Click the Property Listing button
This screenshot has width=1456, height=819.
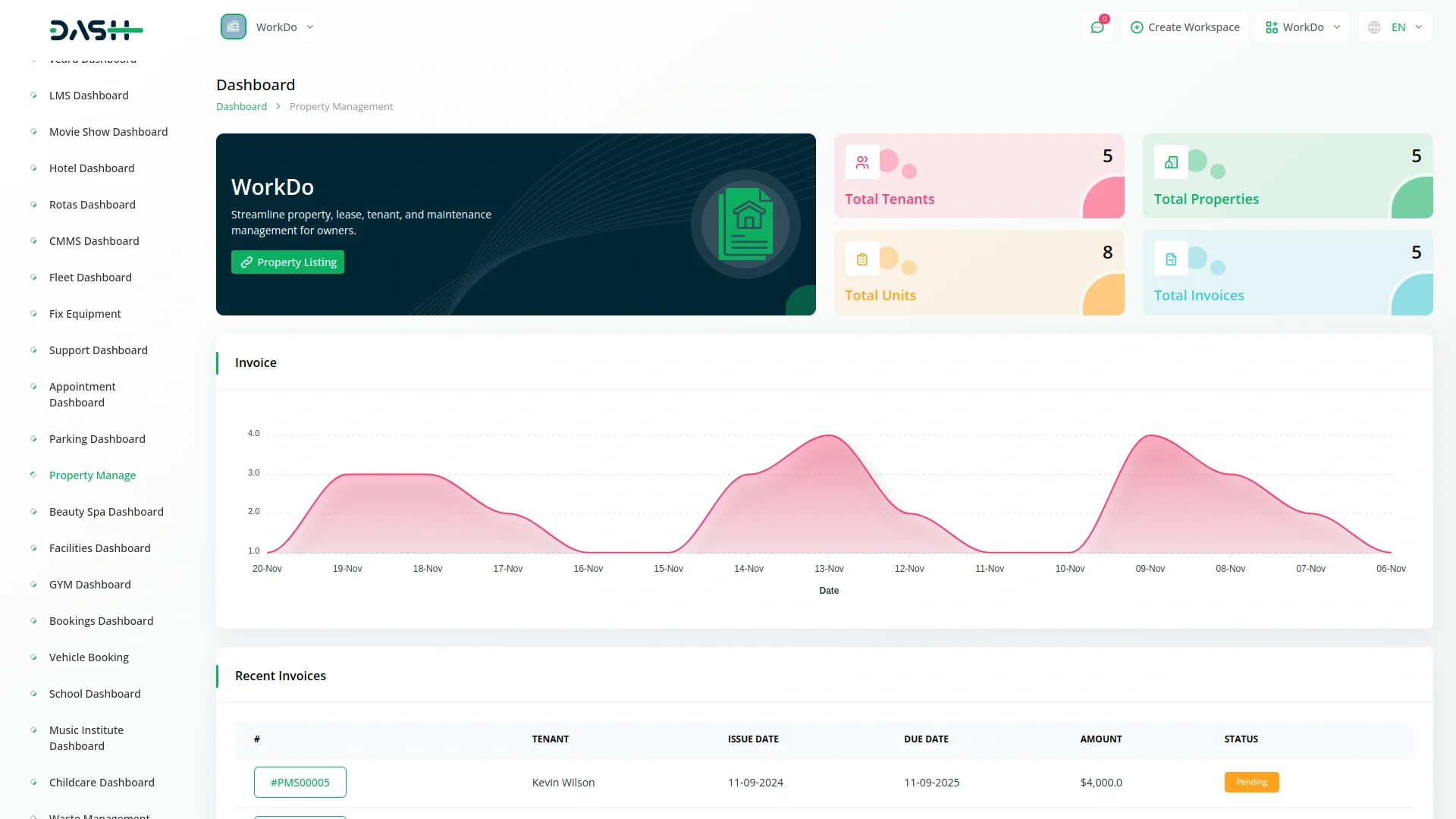pos(287,262)
